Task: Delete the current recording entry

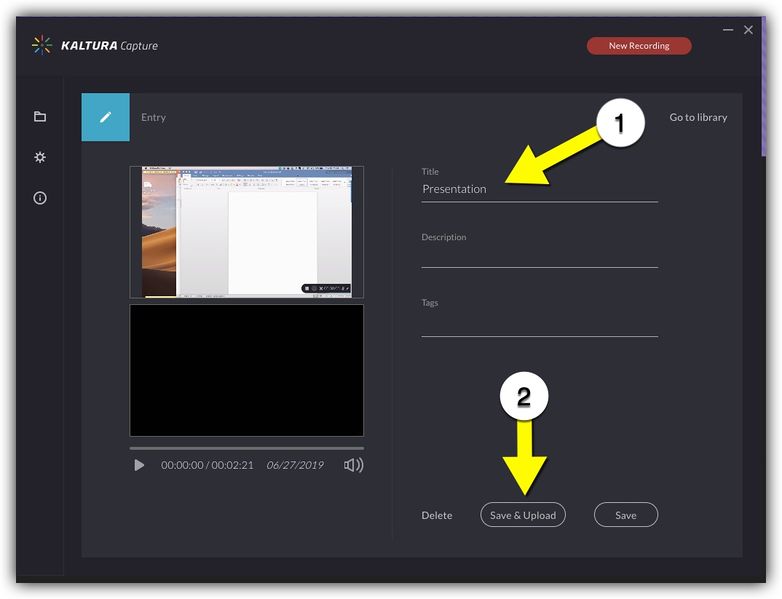Action: [x=436, y=515]
